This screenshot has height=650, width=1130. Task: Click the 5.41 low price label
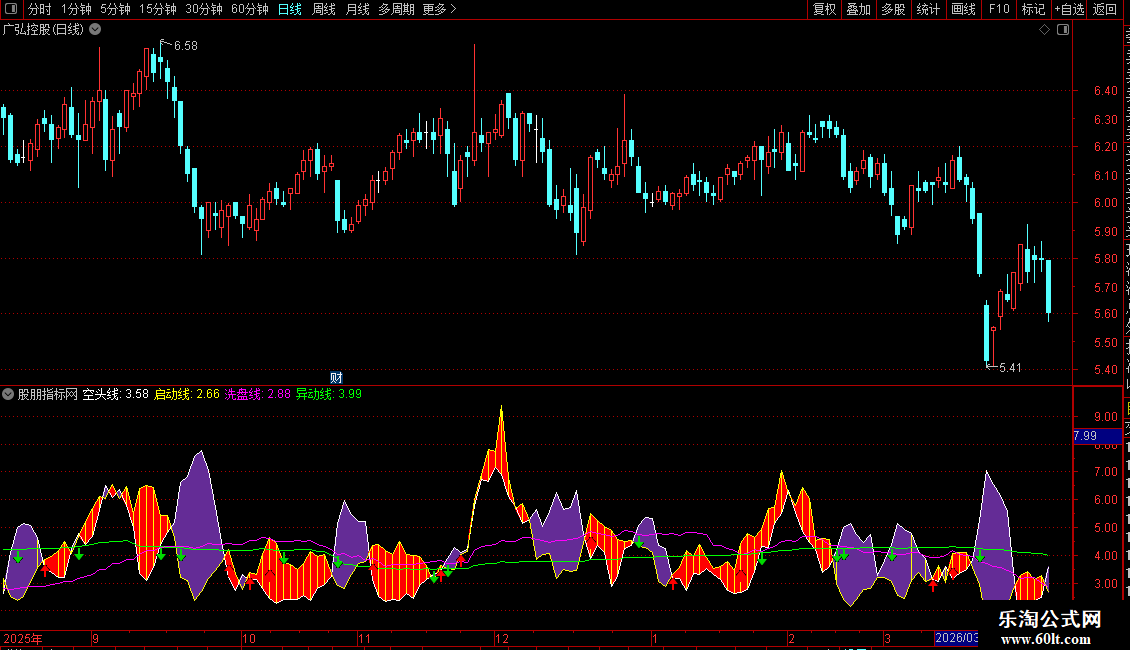[x=1010, y=368]
